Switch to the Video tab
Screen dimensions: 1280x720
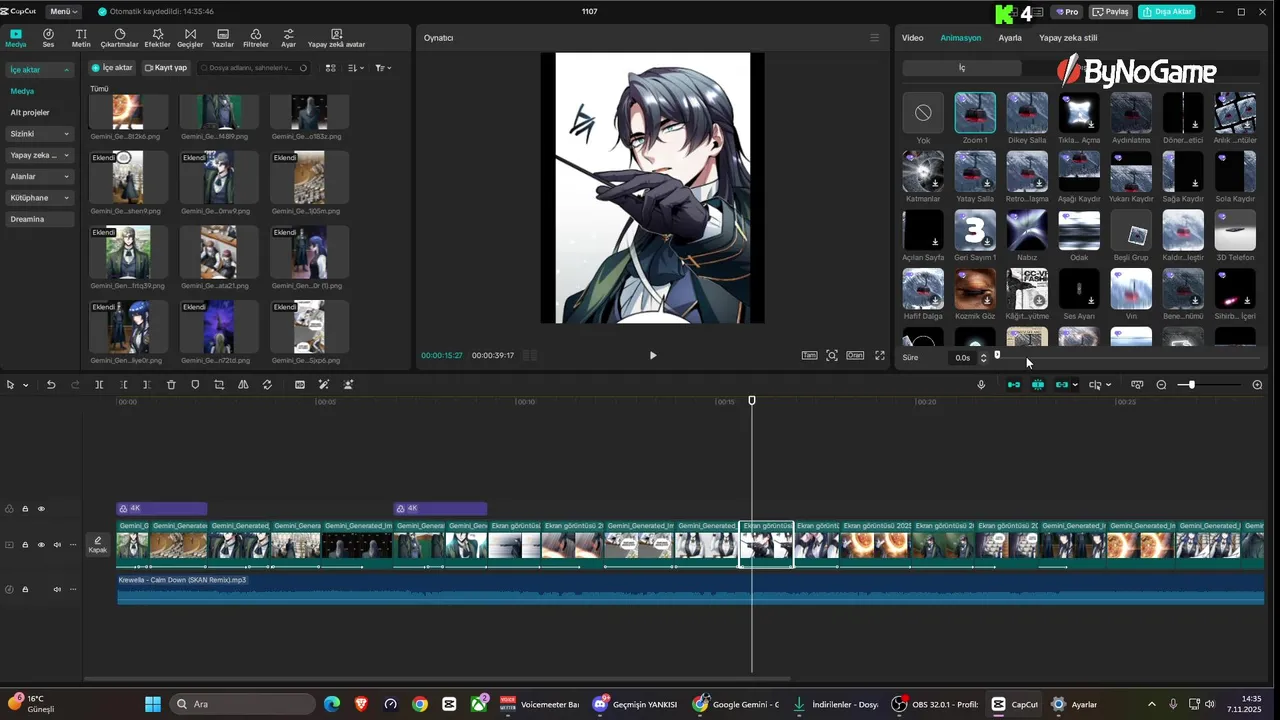[912, 38]
